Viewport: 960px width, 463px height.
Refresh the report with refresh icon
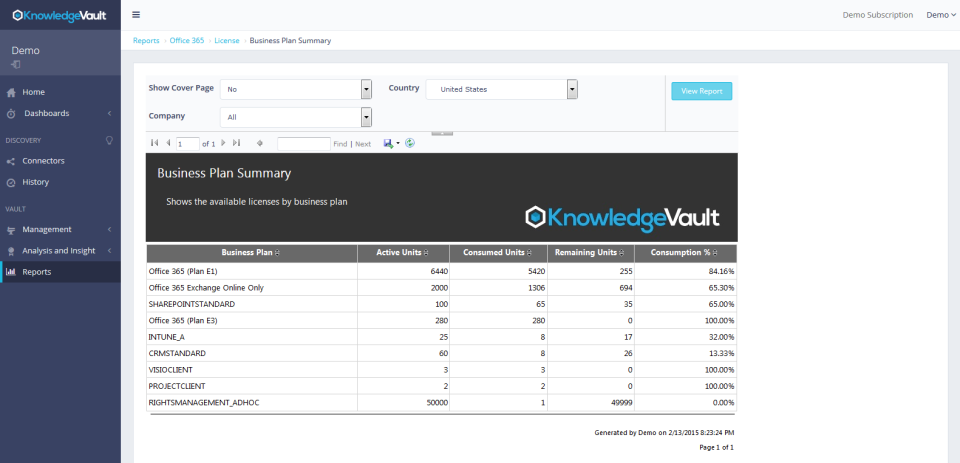tap(410, 143)
